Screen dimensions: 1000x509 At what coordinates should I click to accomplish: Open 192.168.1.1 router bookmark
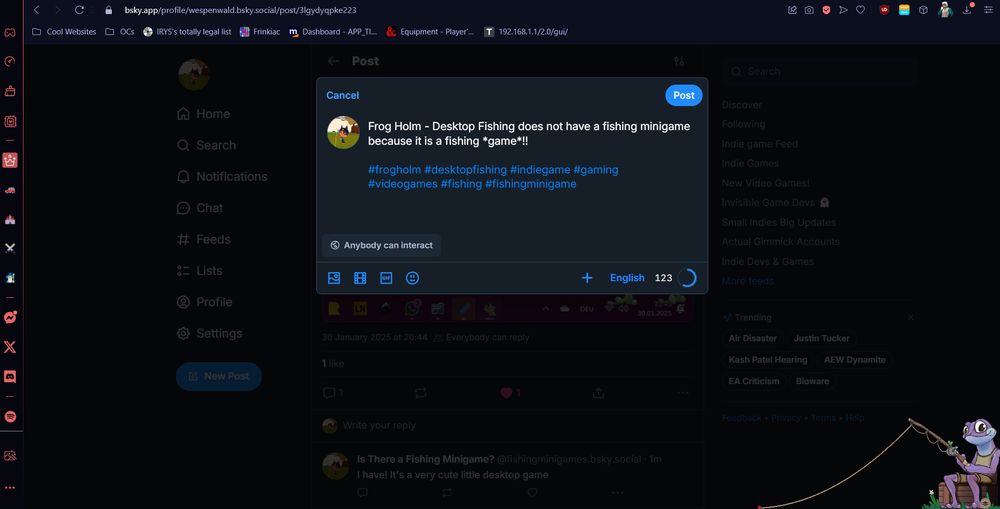coord(526,31)
